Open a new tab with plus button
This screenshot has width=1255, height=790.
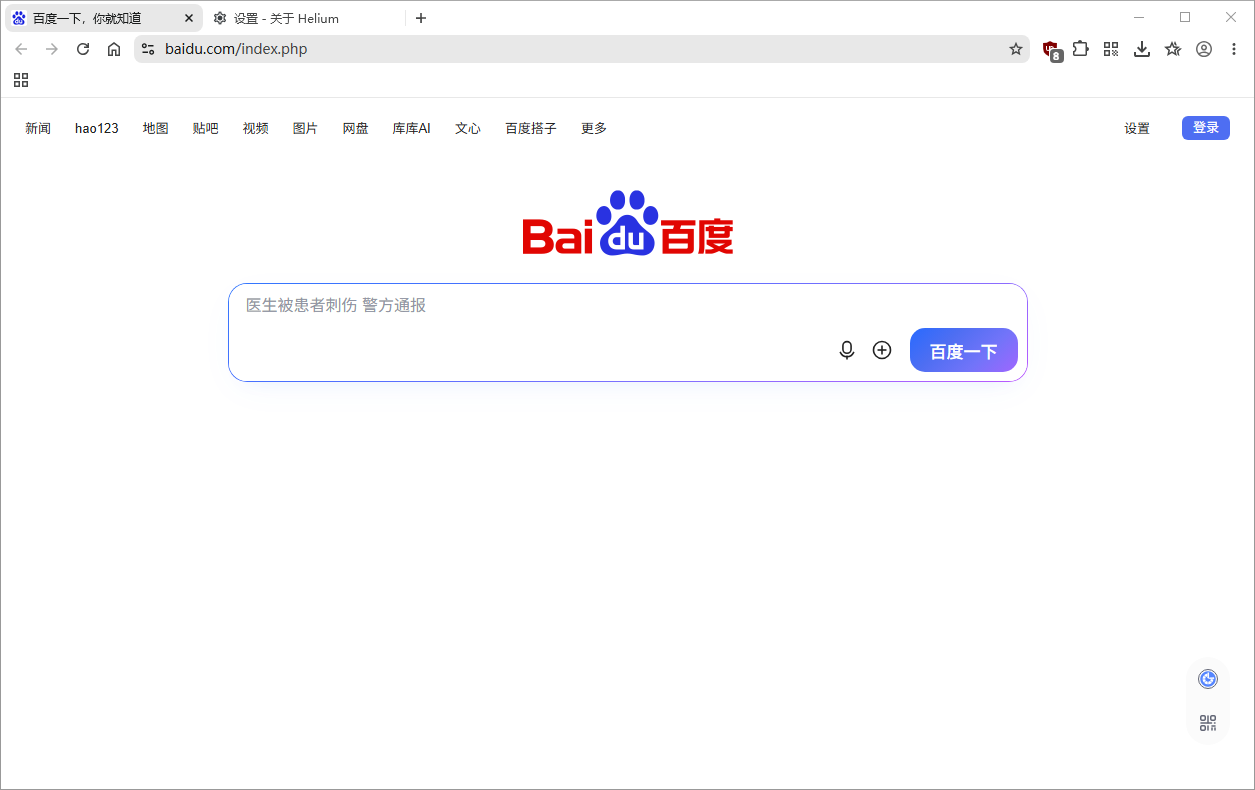click(x=421, y=18)
